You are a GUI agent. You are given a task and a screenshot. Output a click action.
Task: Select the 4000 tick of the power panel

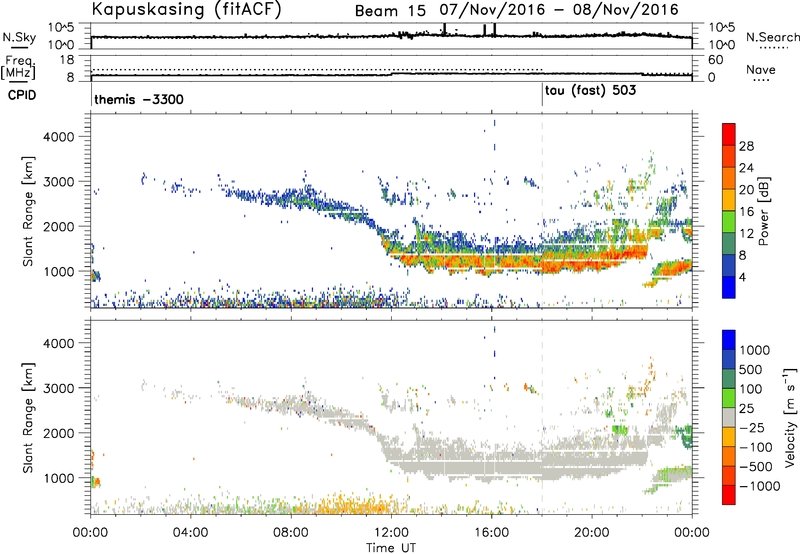58,137
